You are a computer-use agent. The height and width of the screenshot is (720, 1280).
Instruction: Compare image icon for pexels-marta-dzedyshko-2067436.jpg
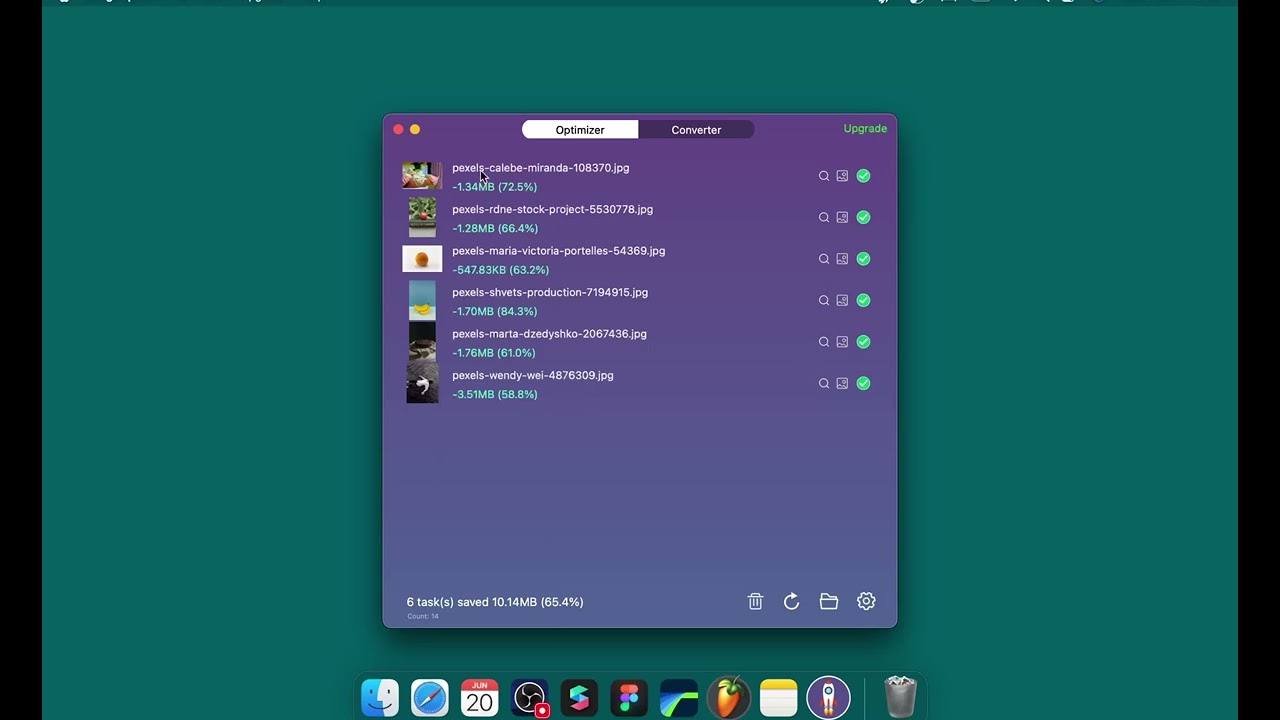(842, 342)
